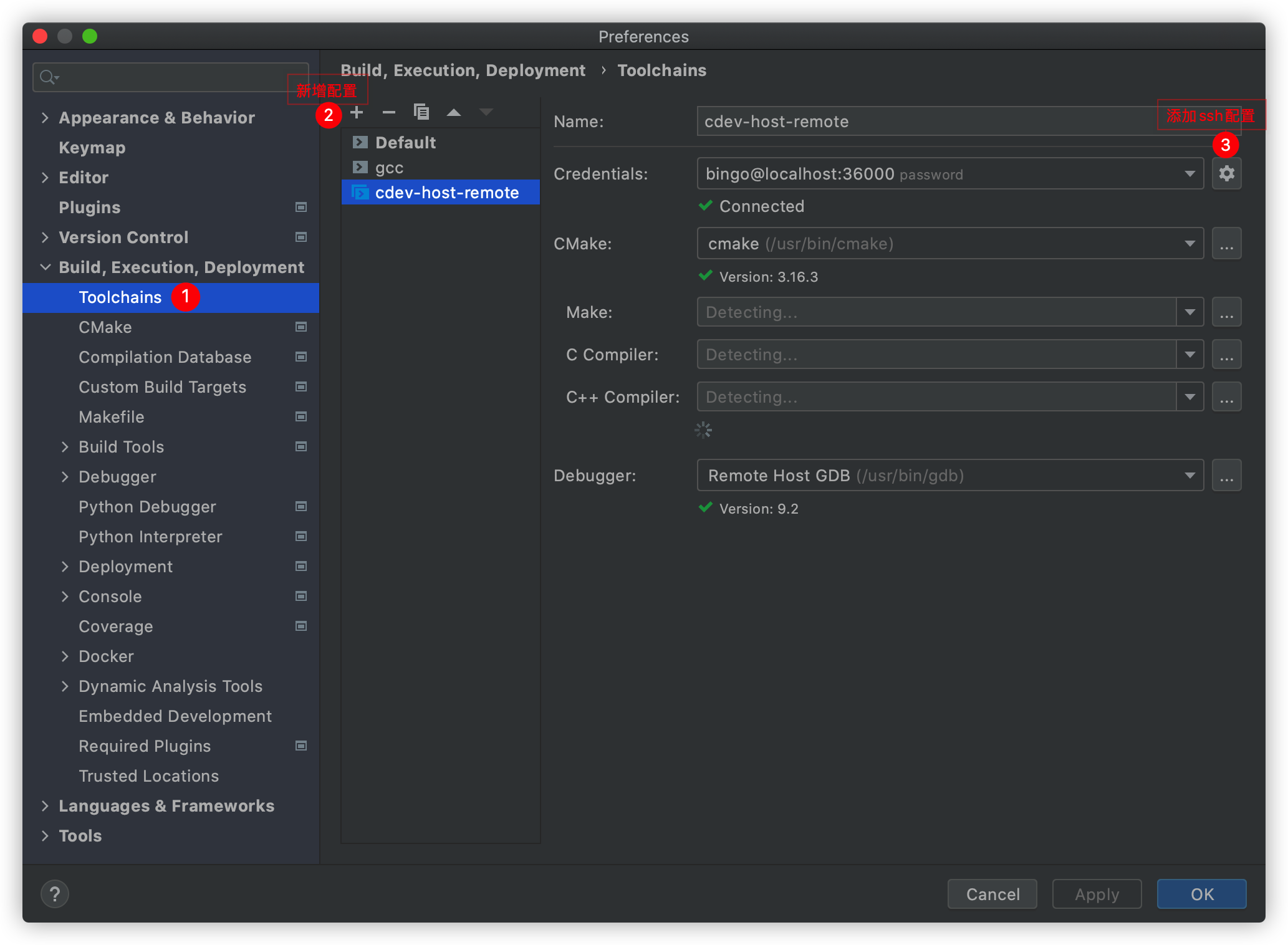Click the move up arrow icon

click(454, 113)
